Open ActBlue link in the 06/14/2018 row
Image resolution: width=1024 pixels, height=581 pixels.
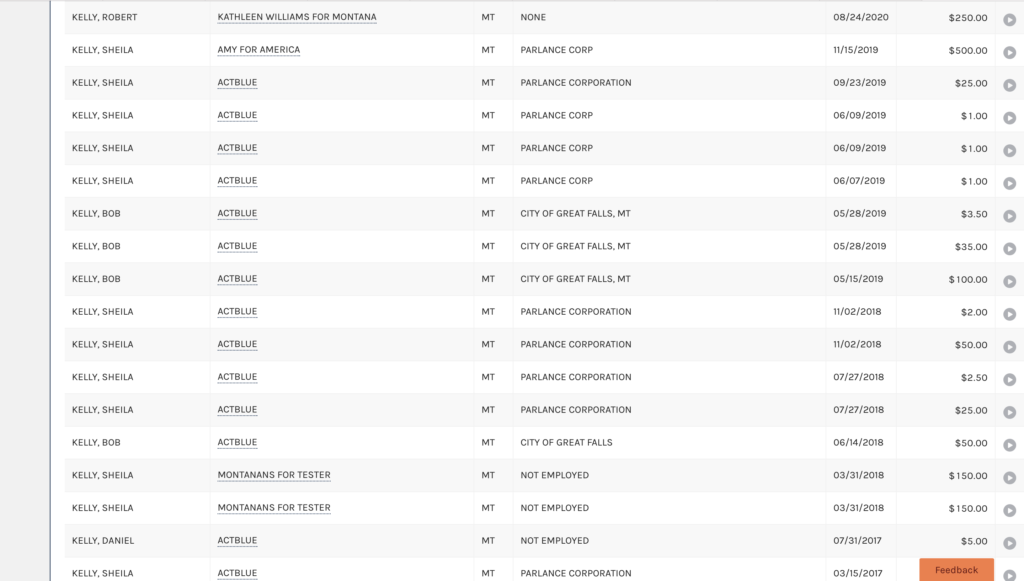click(237, 443)
